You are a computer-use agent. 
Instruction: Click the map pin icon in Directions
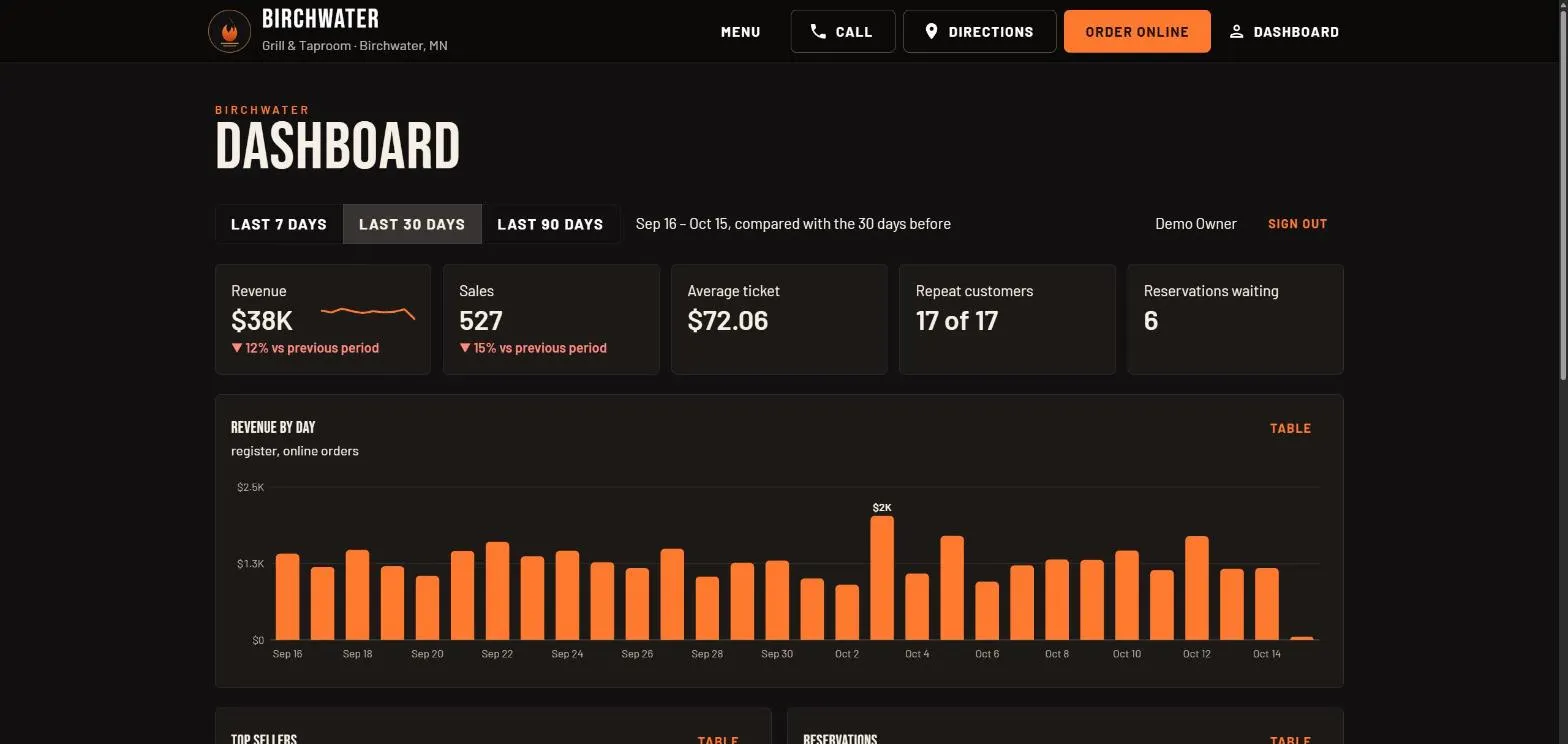click(931, 32)
